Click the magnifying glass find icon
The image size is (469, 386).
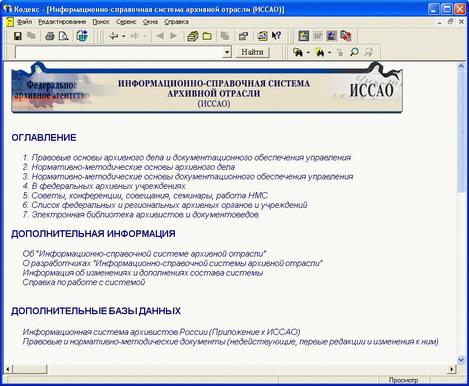[x=354, y=52]
